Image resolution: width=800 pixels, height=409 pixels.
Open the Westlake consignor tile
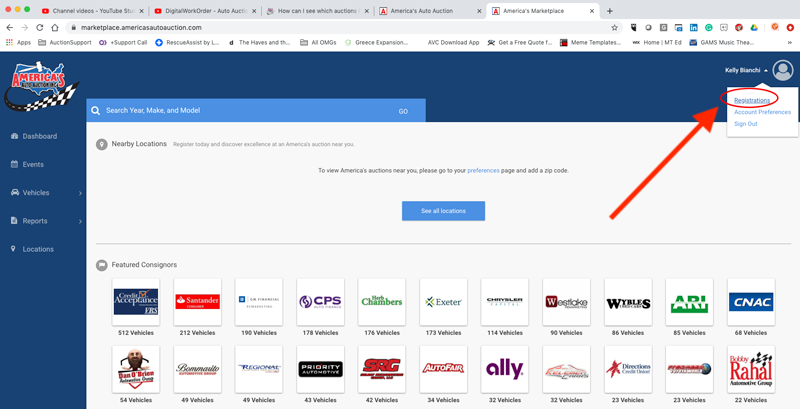coord(566,302)
